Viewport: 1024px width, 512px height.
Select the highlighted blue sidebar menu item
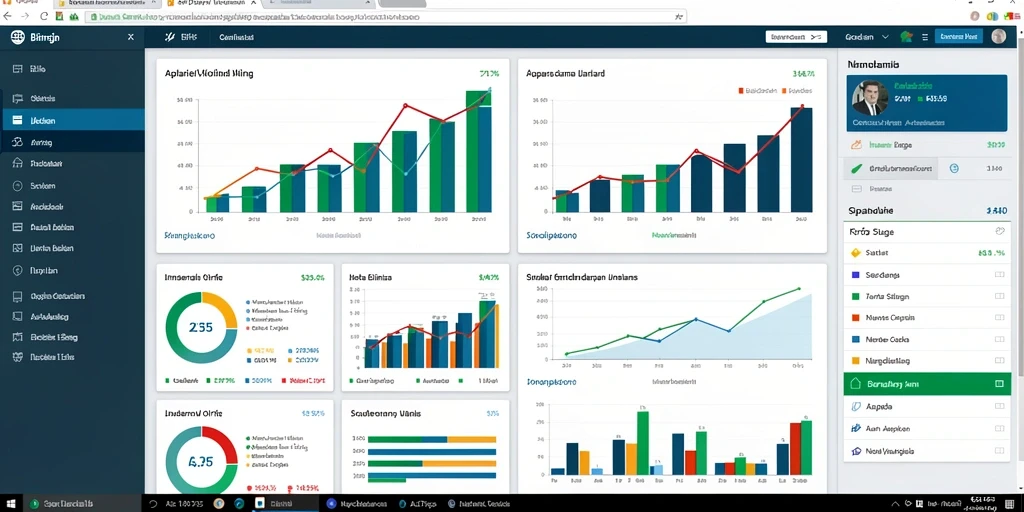click(x=72, y=120)
